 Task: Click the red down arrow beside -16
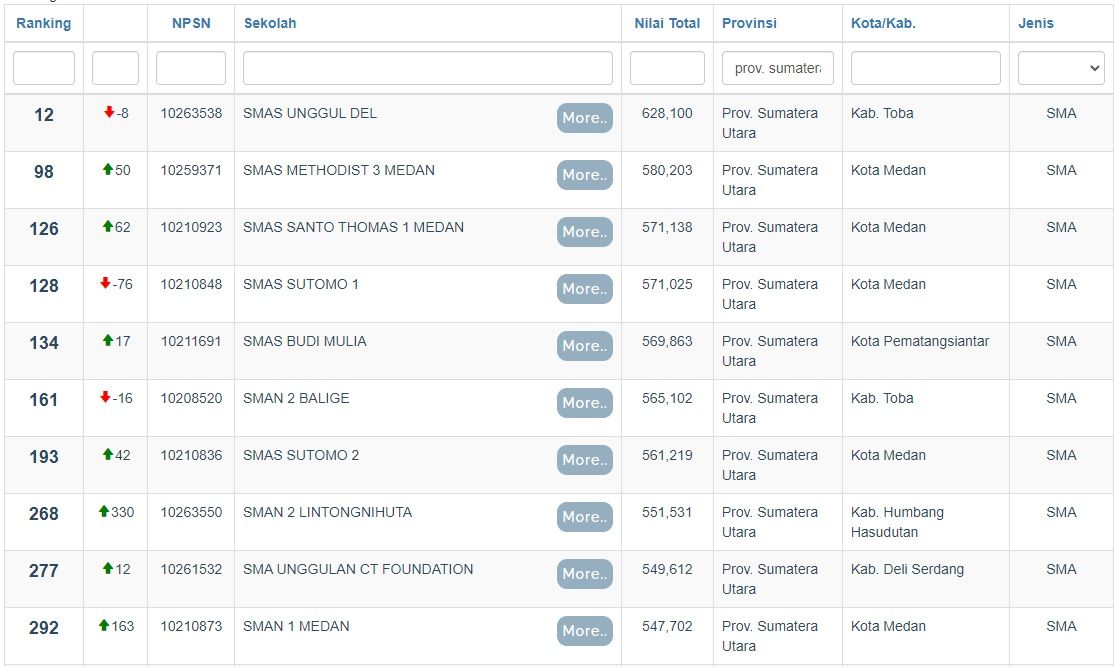pos(105,397)
